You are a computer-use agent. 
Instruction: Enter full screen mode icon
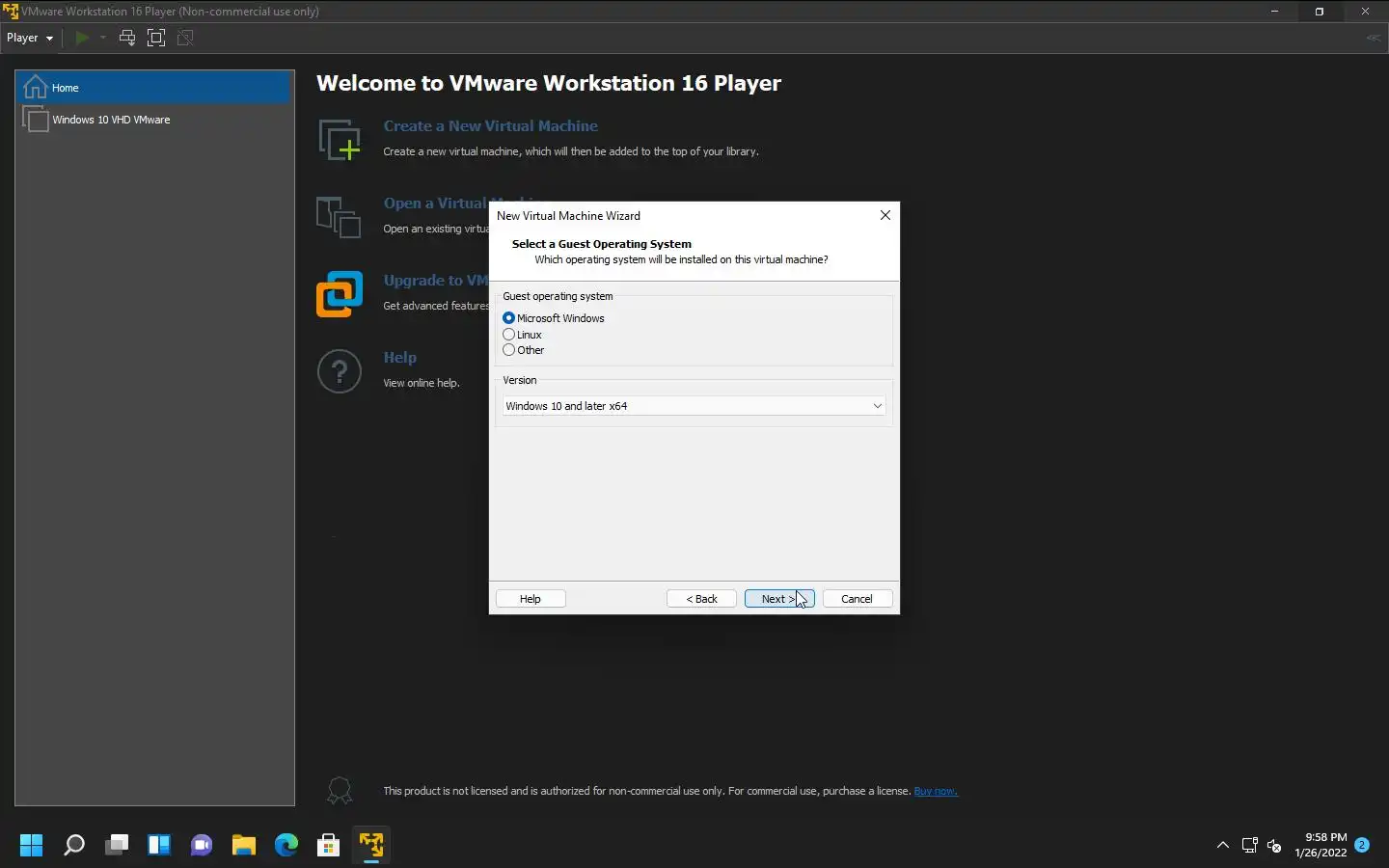[156, 38]
